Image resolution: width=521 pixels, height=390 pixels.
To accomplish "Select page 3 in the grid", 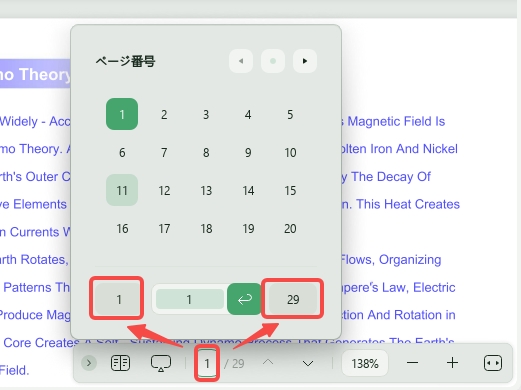I will tap(206, 115).
